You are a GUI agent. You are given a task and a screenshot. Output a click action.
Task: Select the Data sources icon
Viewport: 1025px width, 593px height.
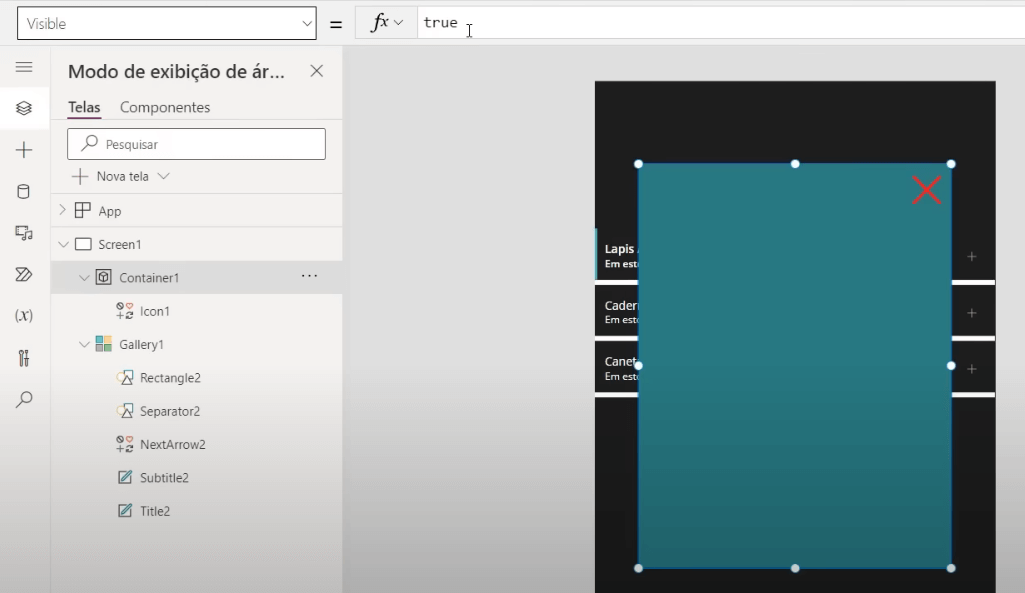click(25, 190)
